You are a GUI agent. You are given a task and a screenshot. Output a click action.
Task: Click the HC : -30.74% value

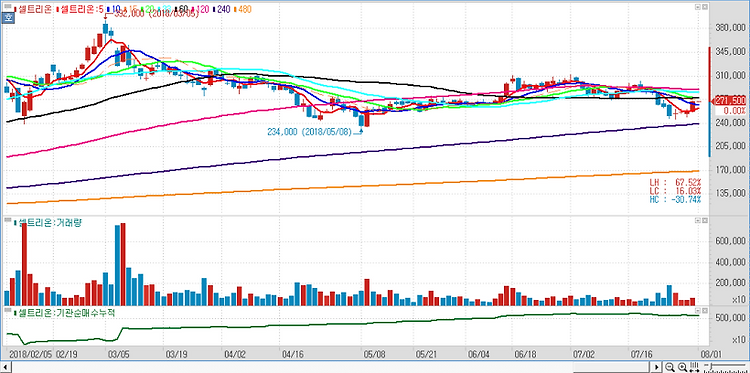tap(675, 199)
